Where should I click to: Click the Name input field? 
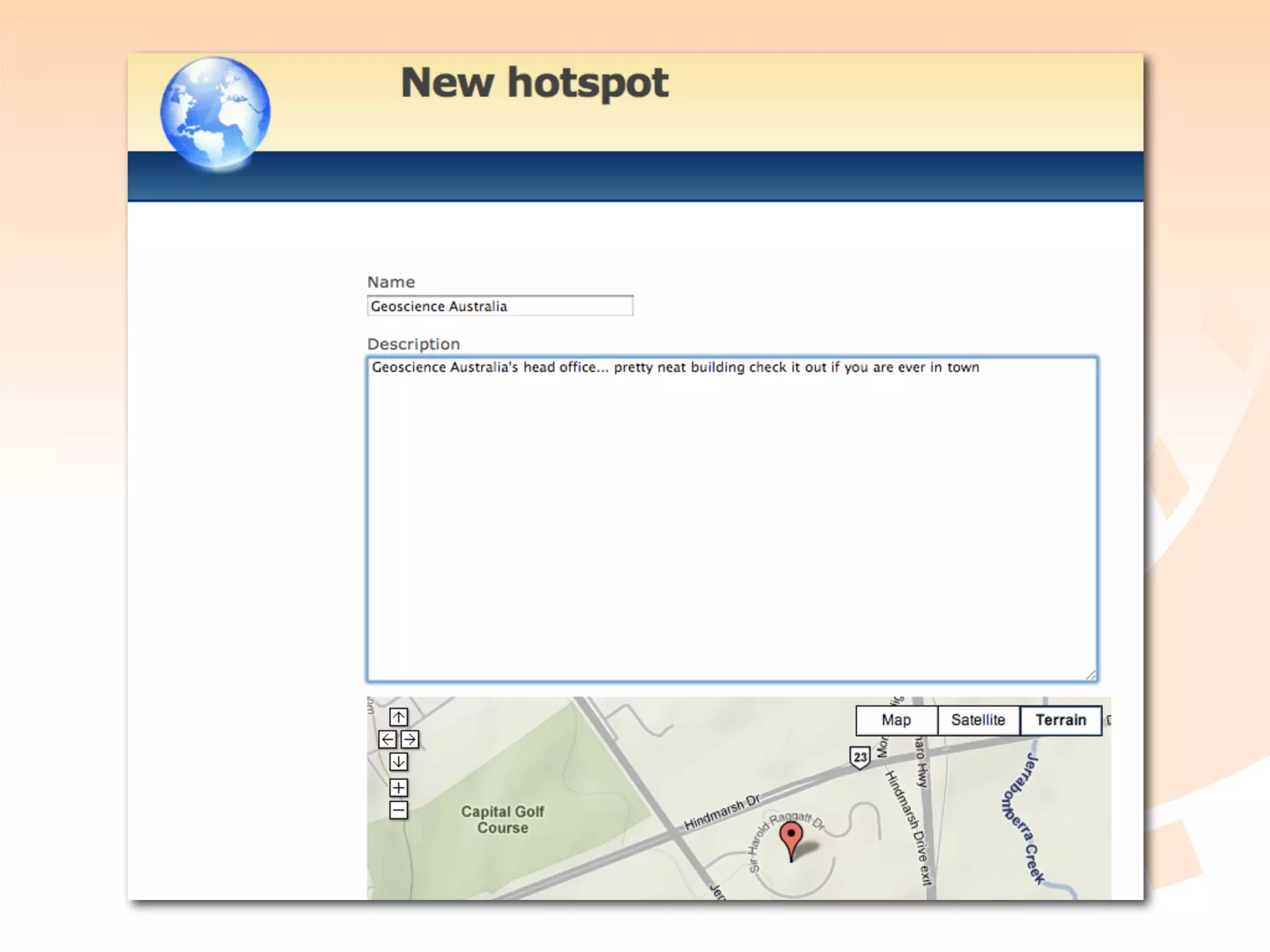pos(500,306)
